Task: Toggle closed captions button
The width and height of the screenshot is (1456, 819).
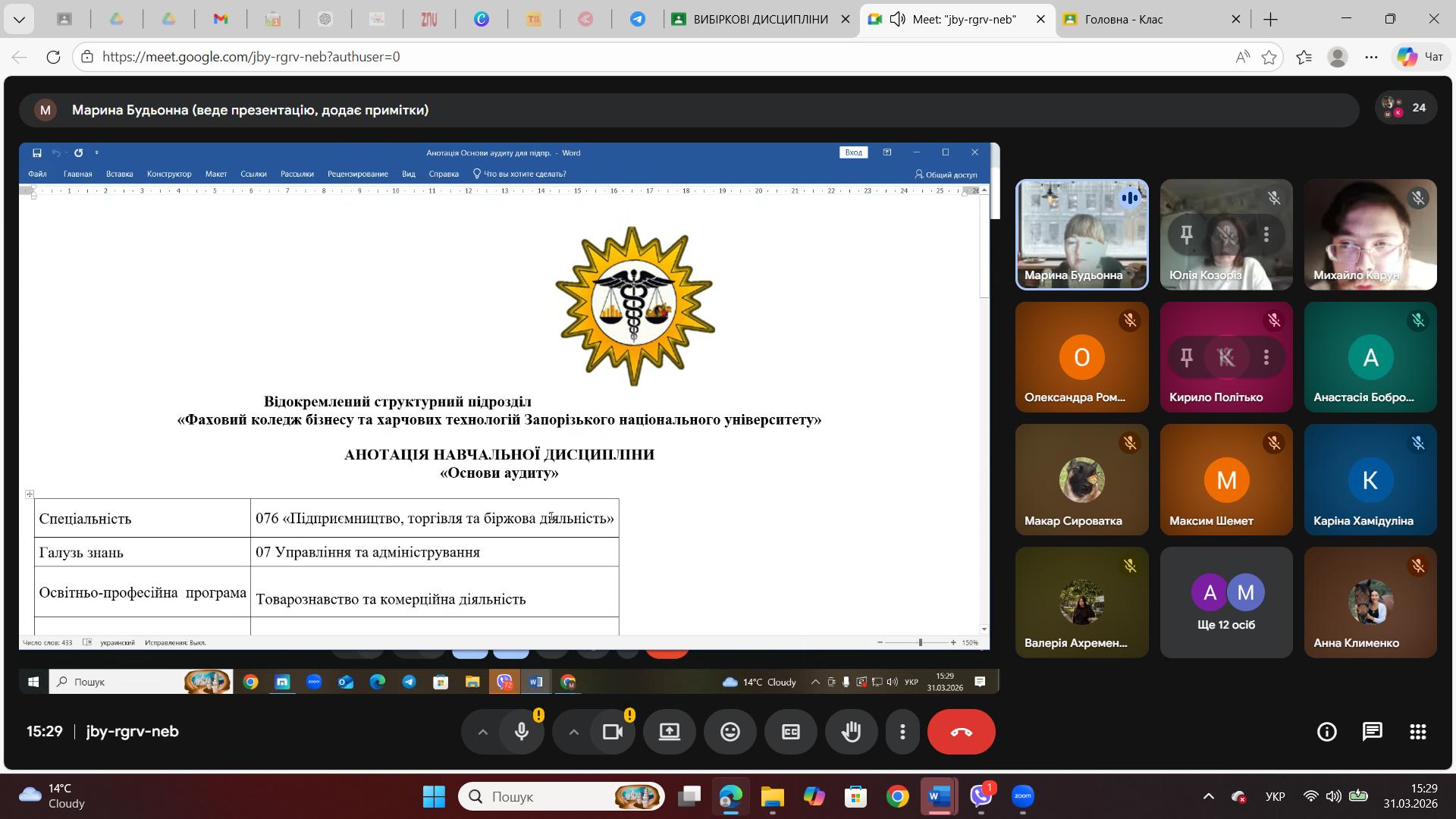Action: (x=790, y=732)
